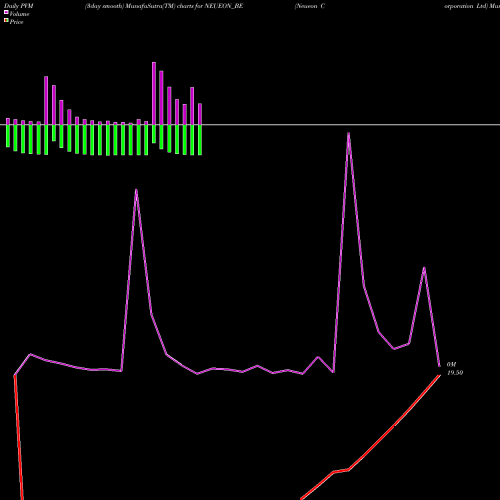The width and height of the screenshot is (500, 500).
Task: Click the highest peak of the magenta line
Action: (x=348, y=134)
